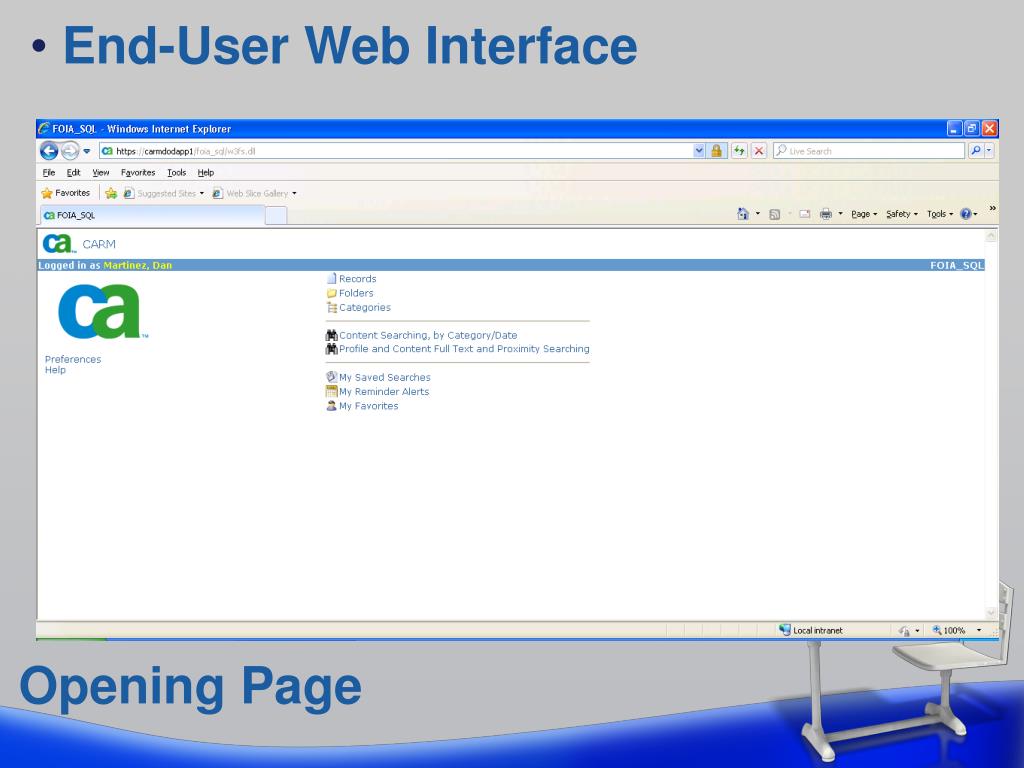Open the zoom level dropdown arrow
This screenshot has width=1024, height=768.
(978, 630)
